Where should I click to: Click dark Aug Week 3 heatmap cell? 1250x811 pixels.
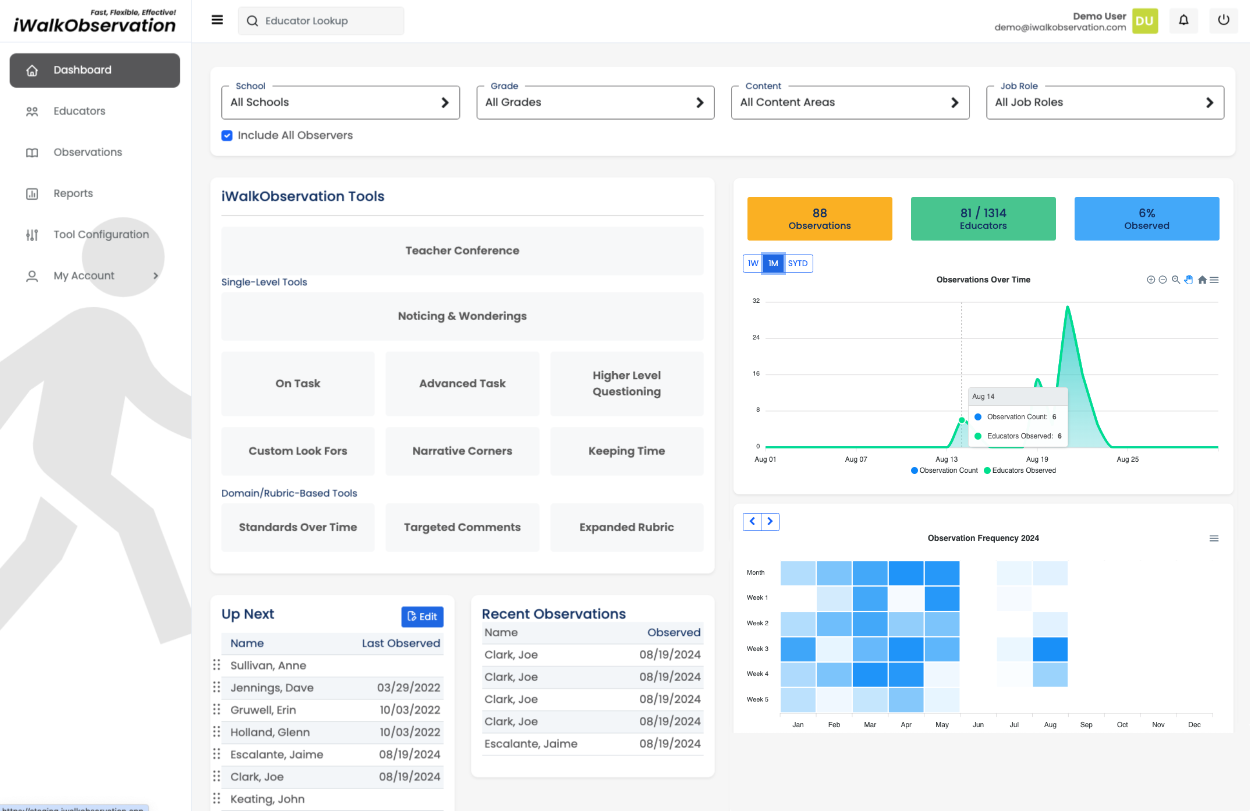pyautogui.click(x=1050, y=649)
